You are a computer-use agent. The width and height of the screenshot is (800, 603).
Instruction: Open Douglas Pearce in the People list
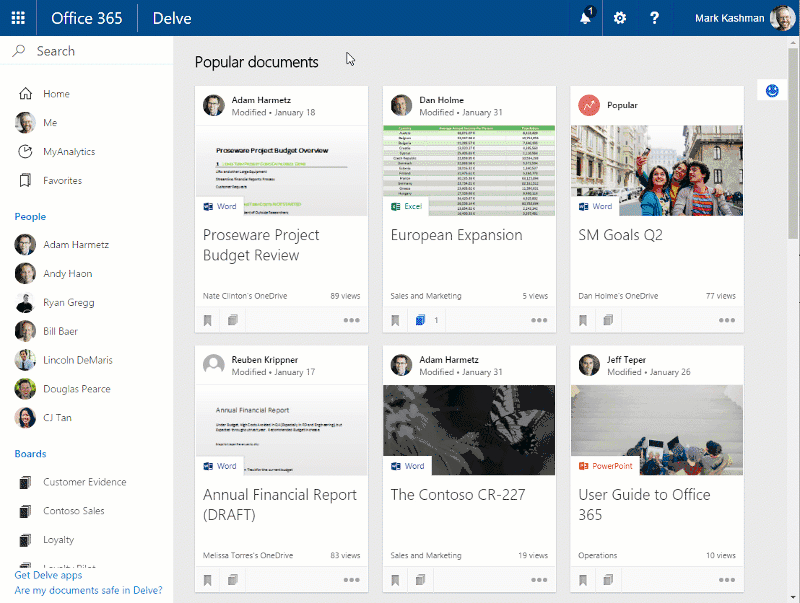coord(77,389)
